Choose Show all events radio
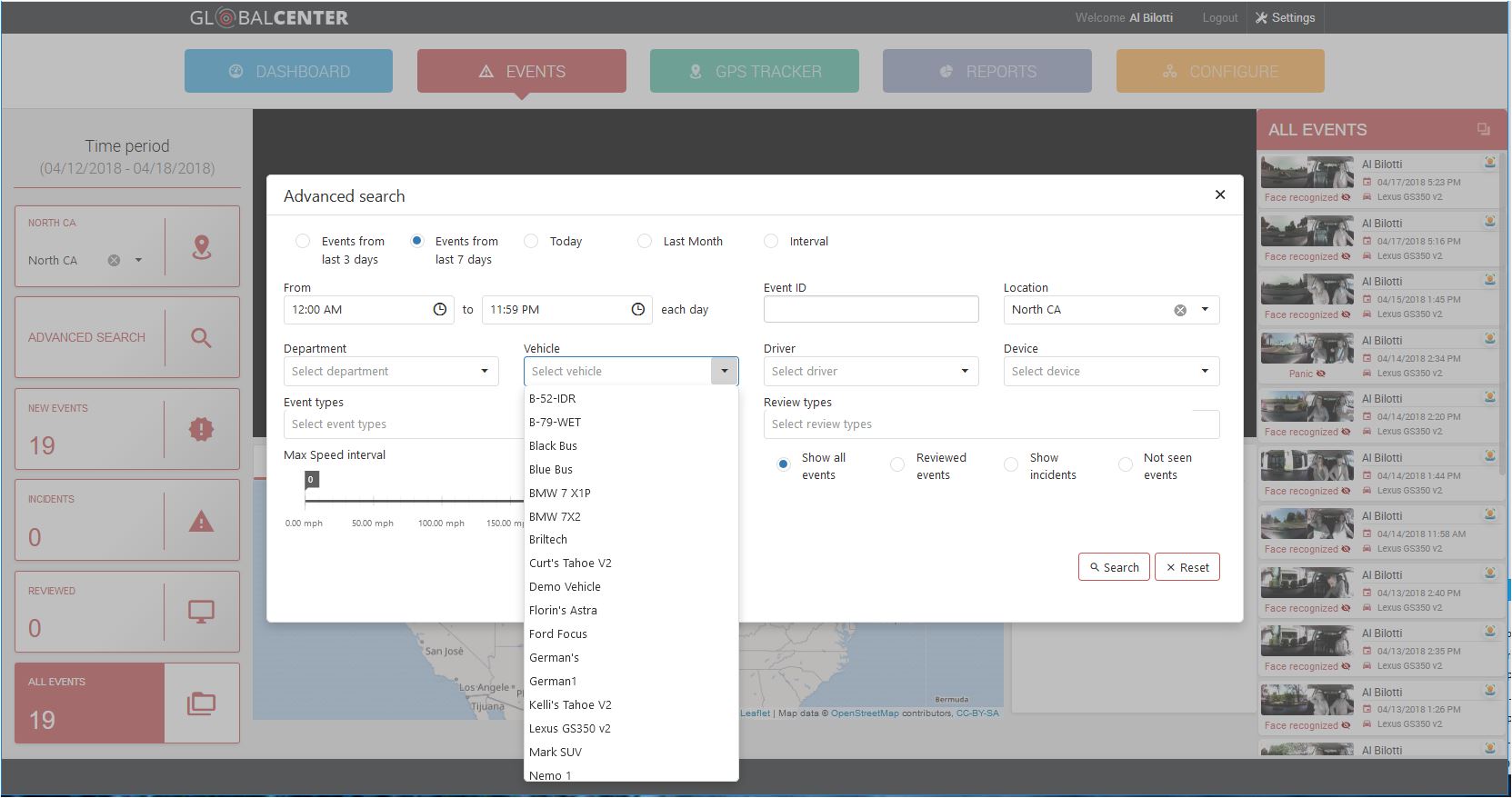 (x=783, y=464)
